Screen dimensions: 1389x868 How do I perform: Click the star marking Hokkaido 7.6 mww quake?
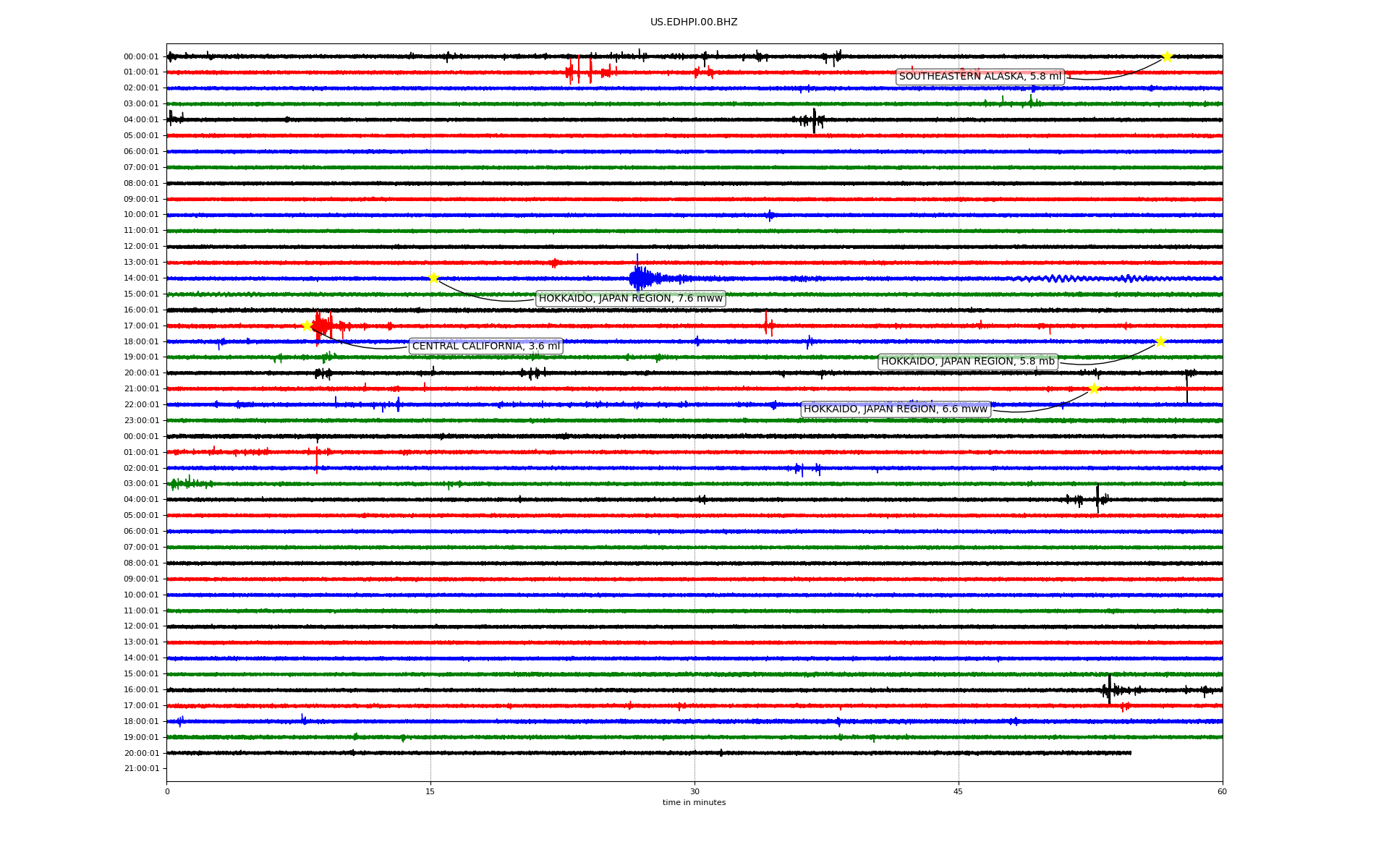(433, 278)
